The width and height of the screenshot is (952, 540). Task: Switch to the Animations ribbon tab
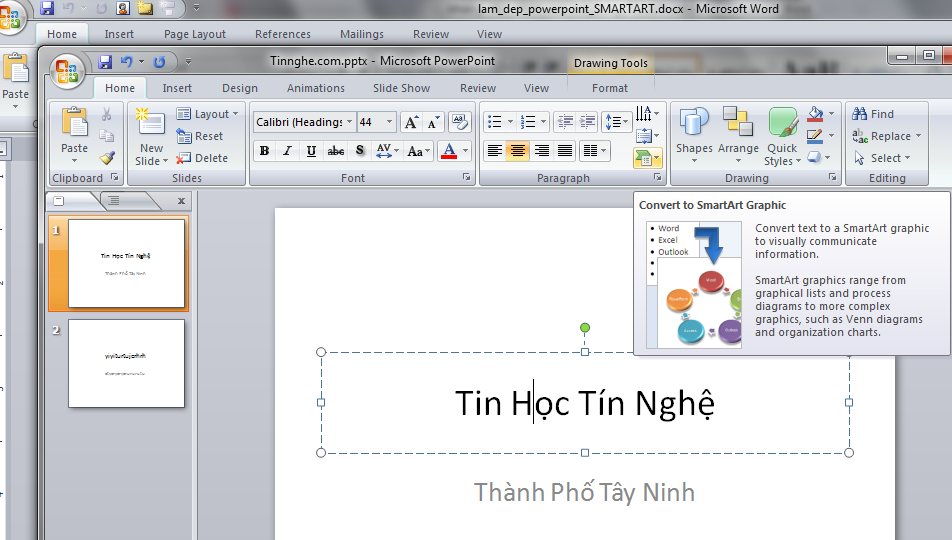click(316, 88)
